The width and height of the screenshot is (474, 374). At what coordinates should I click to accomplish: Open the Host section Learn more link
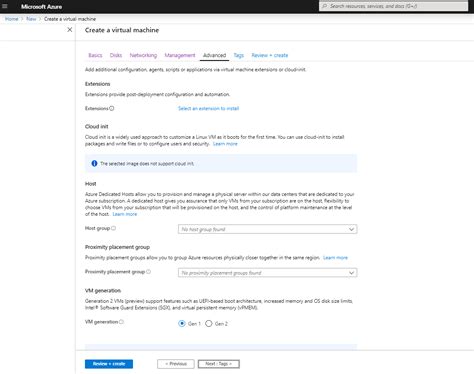point(125,214)
